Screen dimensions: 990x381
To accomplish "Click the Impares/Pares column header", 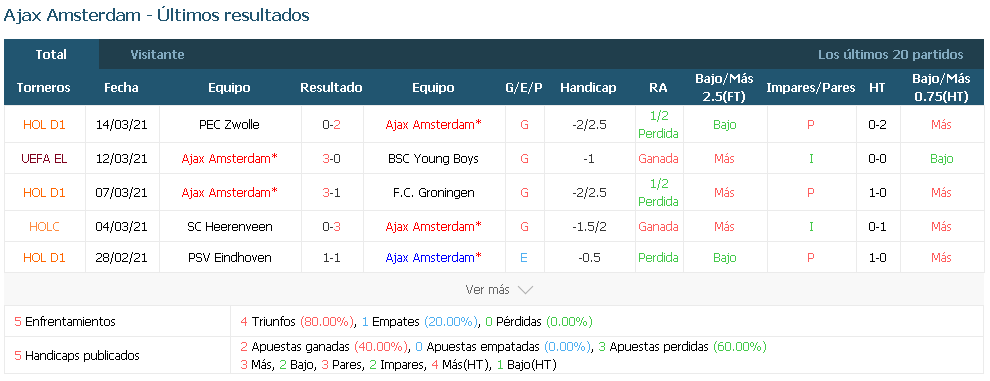I will click(x=811, y=88).
